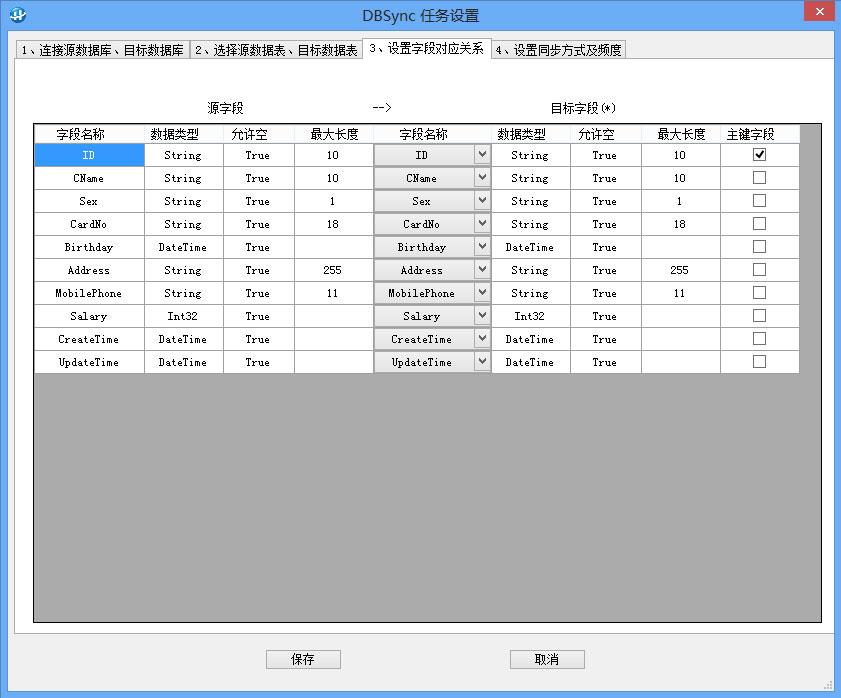Check primary key checkbox for UpdateTime row
The image size is (841, 698).
(759, 362)
